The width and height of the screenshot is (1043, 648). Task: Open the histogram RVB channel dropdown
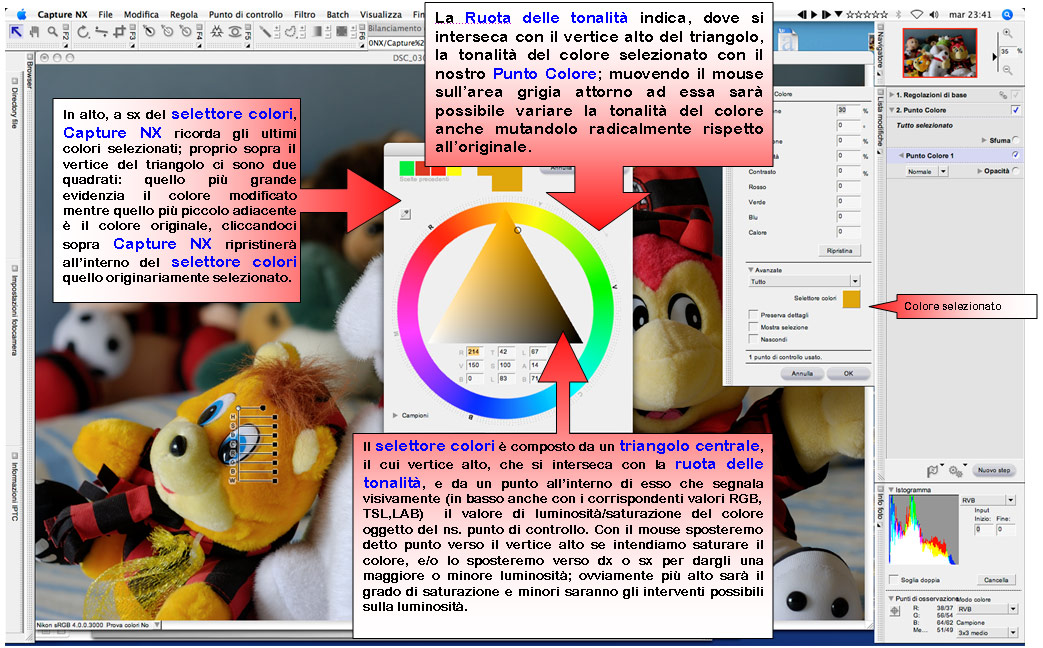click(988, 500)
